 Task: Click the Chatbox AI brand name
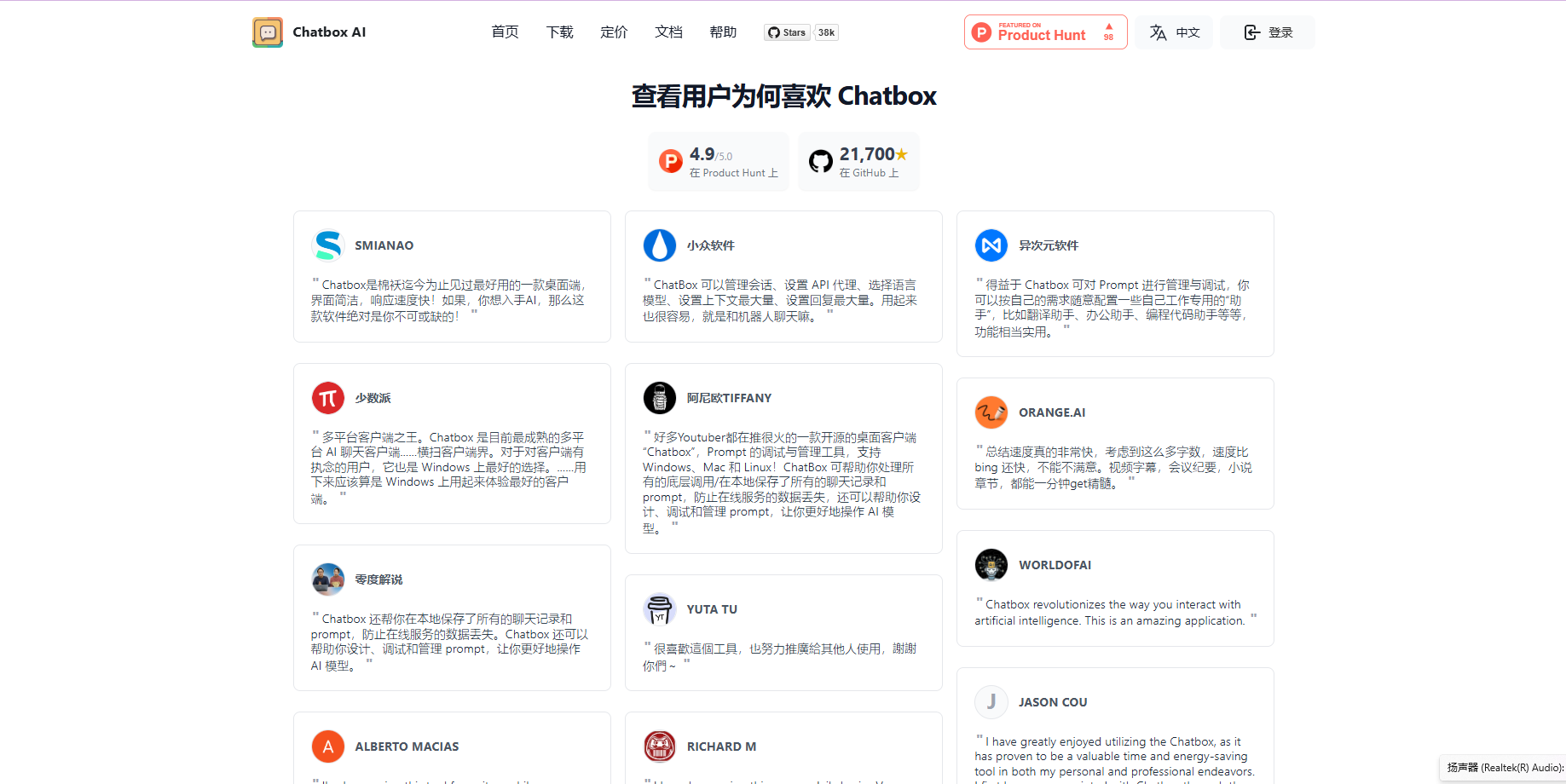click(x=329, y=32)
